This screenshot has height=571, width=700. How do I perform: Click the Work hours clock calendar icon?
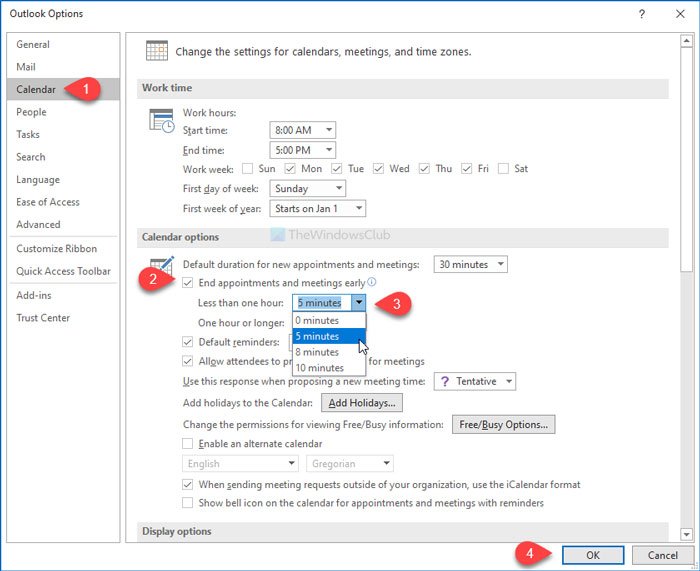pyautogui.click(x=161, y=121)
